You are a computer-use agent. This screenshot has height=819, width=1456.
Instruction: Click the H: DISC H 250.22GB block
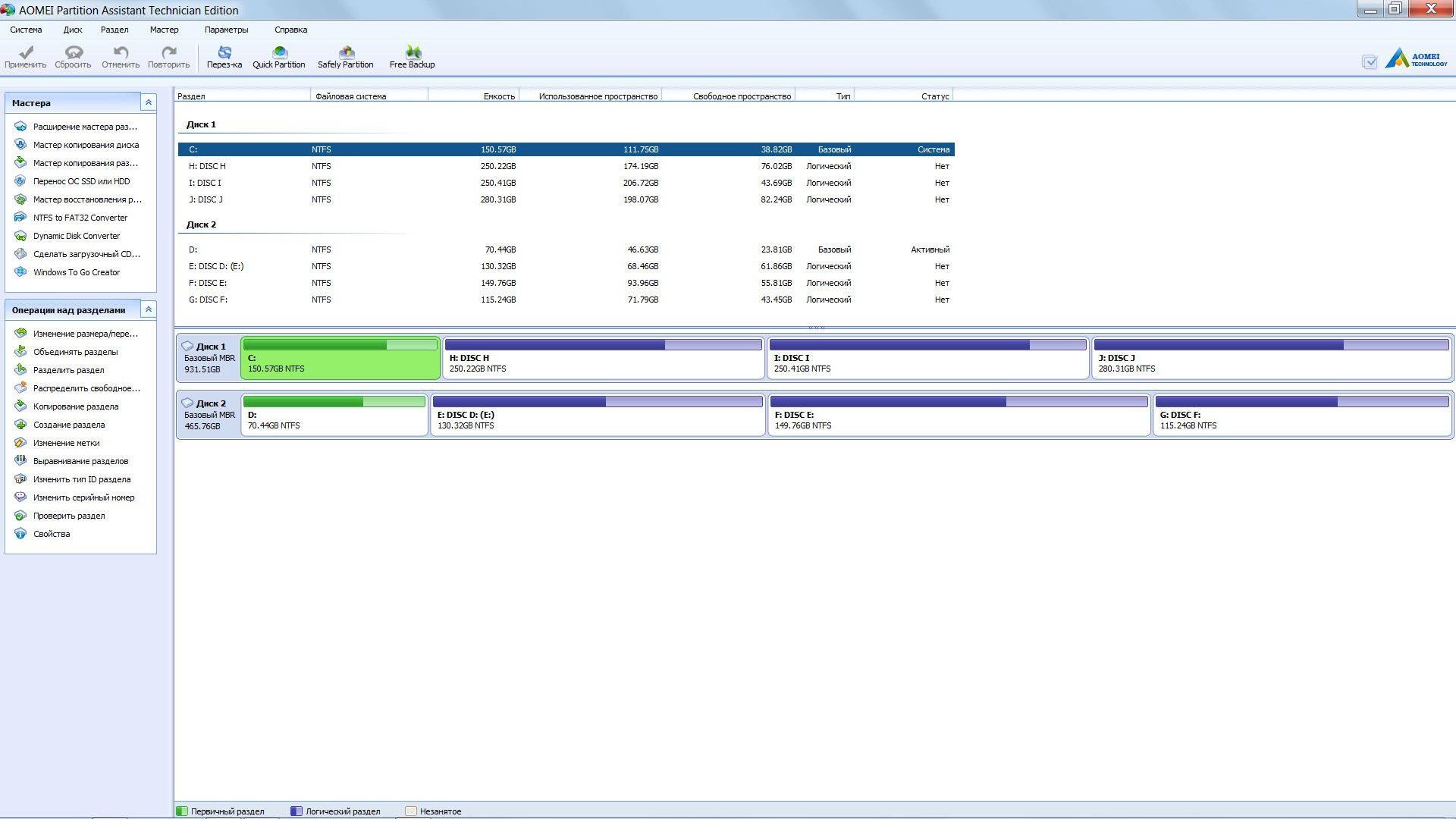pyautogui.click(x=604, y=358)
